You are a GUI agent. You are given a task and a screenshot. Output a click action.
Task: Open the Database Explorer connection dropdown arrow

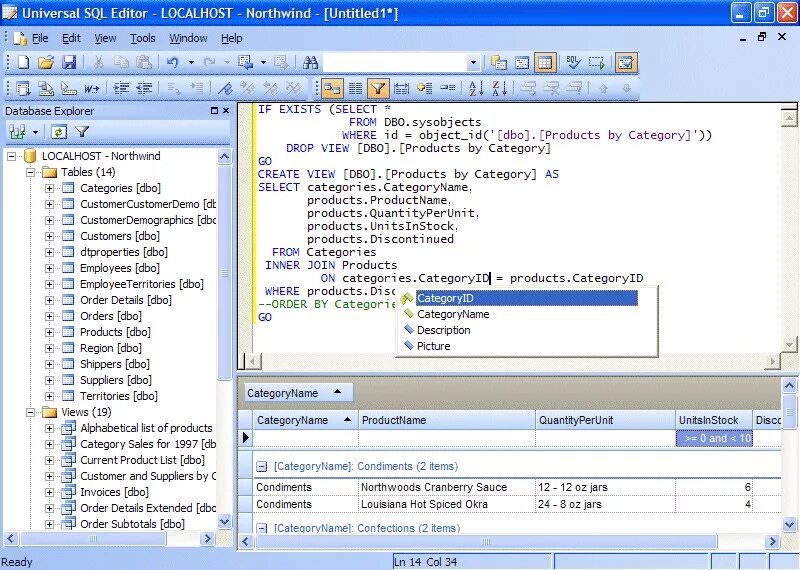click(35, 132)
